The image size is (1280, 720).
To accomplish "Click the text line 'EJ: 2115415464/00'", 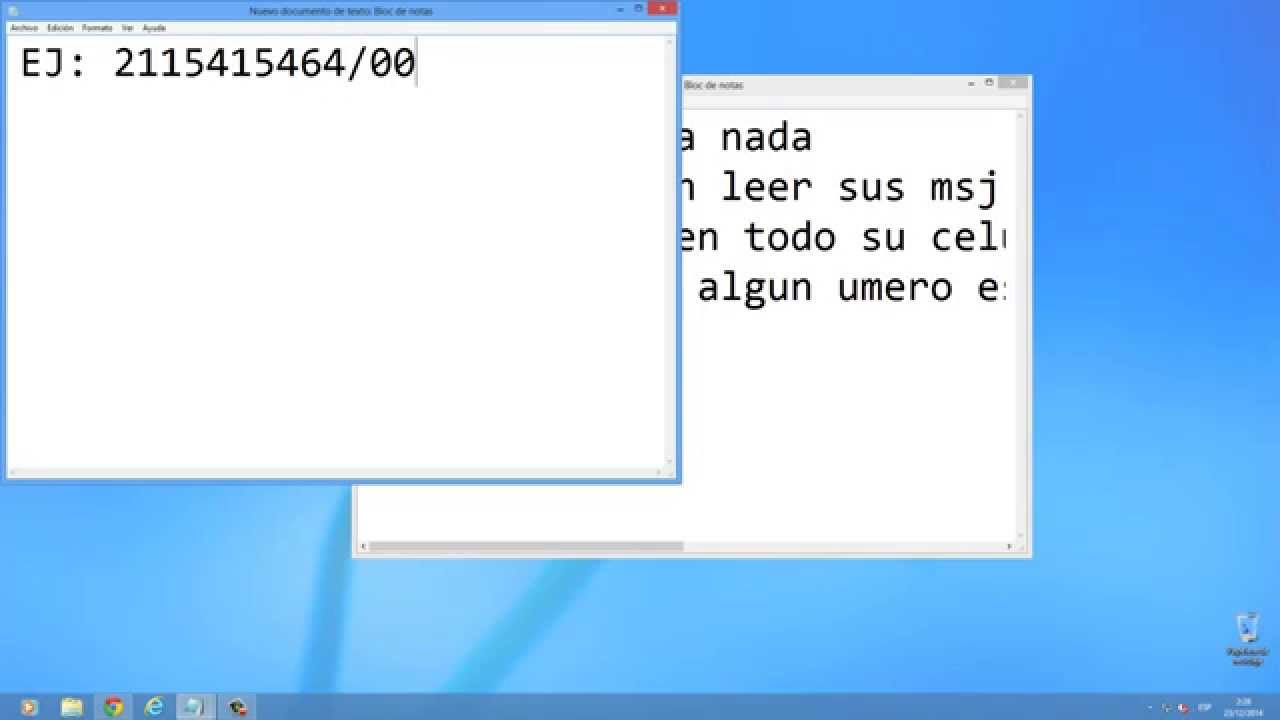I will pyautogui.click(x=218, y=64).
